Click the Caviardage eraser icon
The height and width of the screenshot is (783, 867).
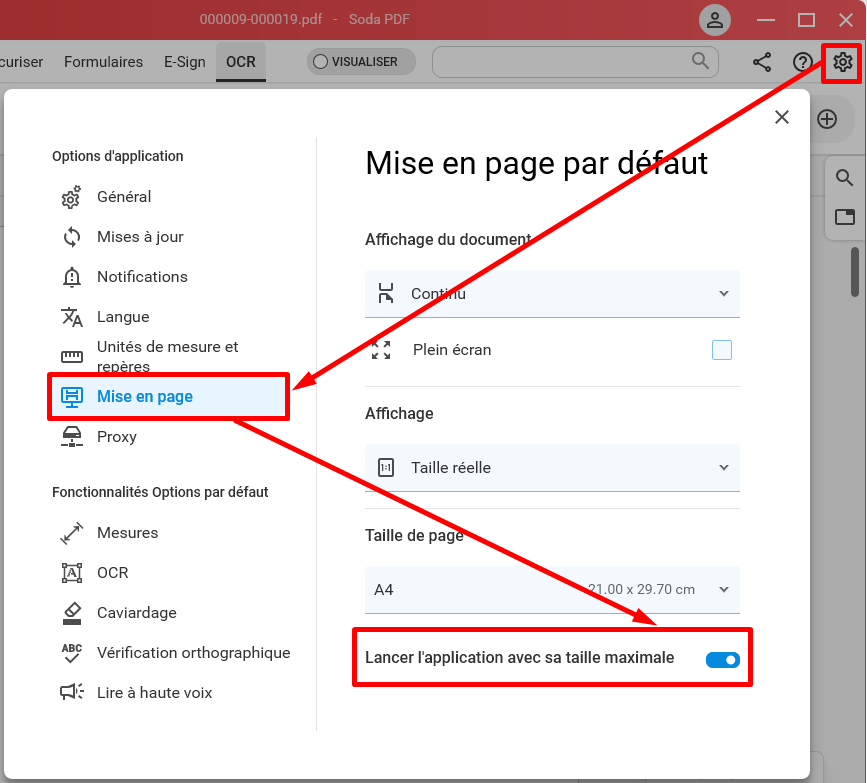[71, 613]
